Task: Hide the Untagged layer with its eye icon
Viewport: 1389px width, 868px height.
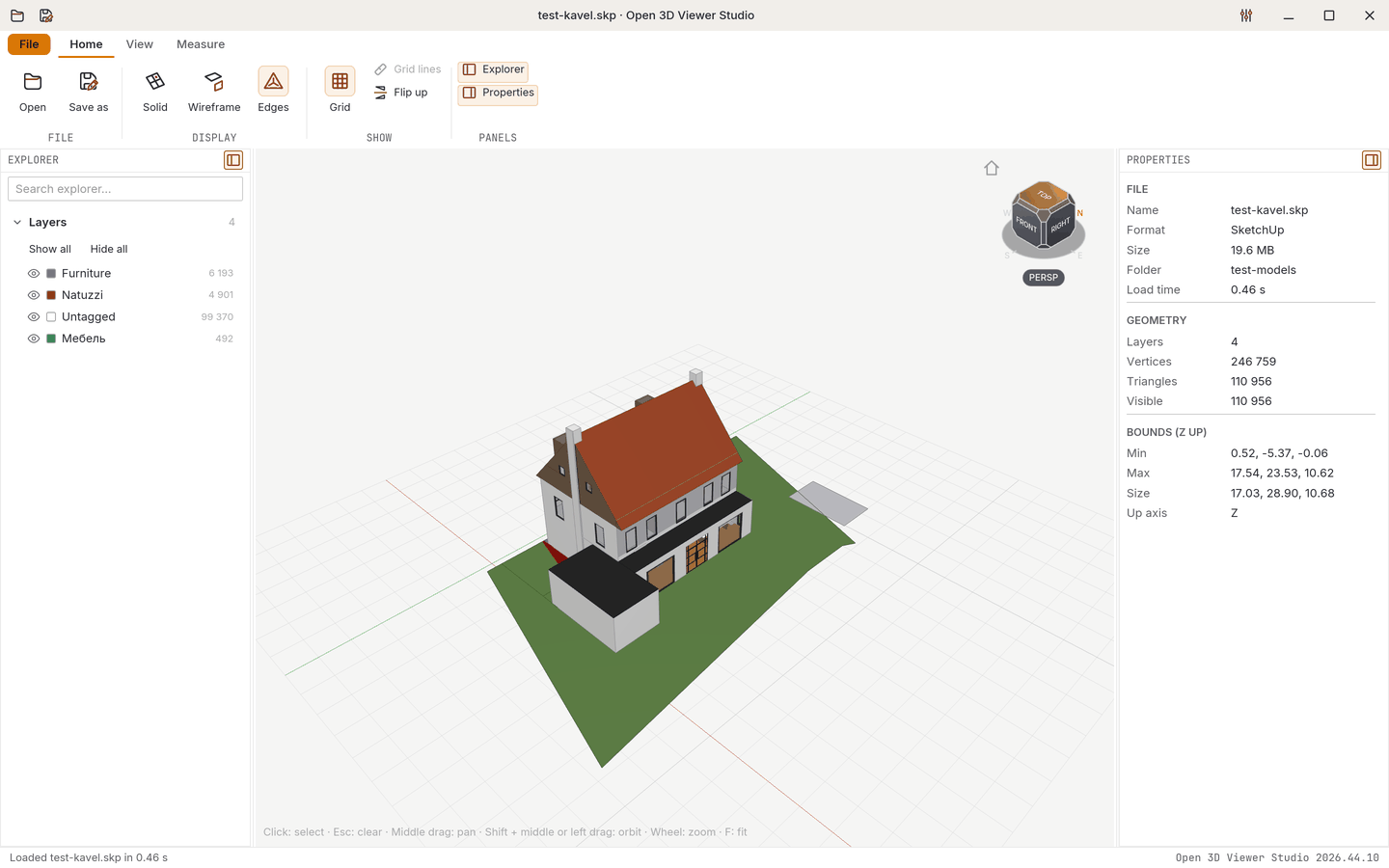Action: click(34, 317)
